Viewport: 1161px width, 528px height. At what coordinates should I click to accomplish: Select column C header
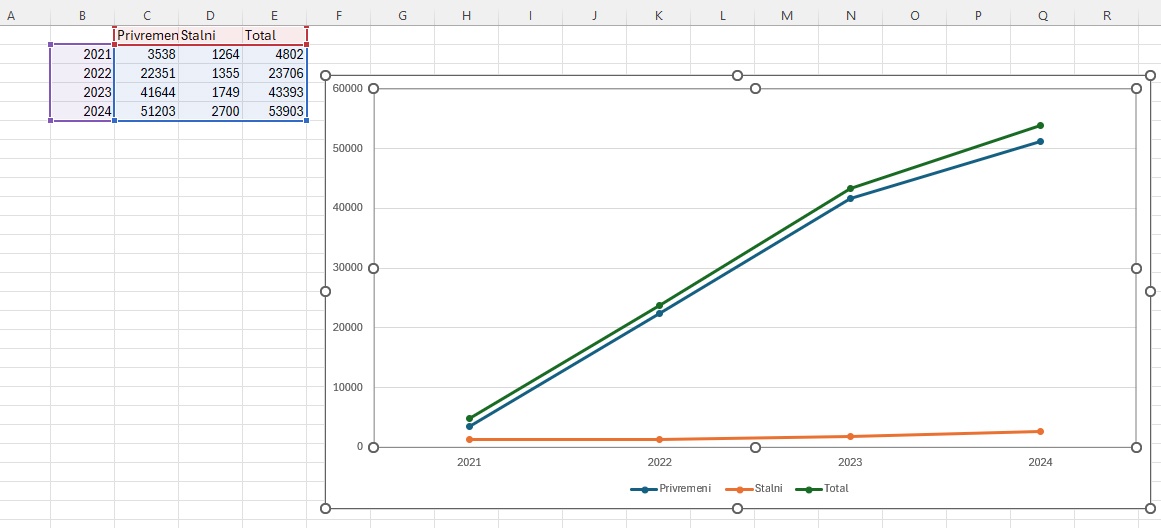(x=147, y=15)
